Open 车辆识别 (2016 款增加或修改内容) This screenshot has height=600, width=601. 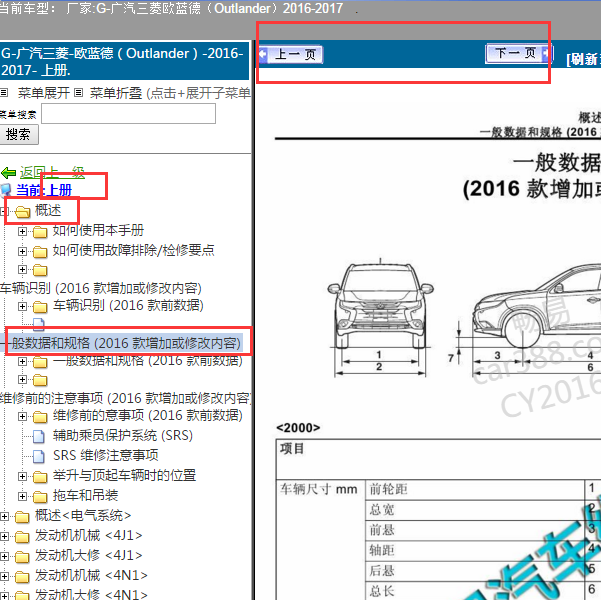click(x=101, y=288)
